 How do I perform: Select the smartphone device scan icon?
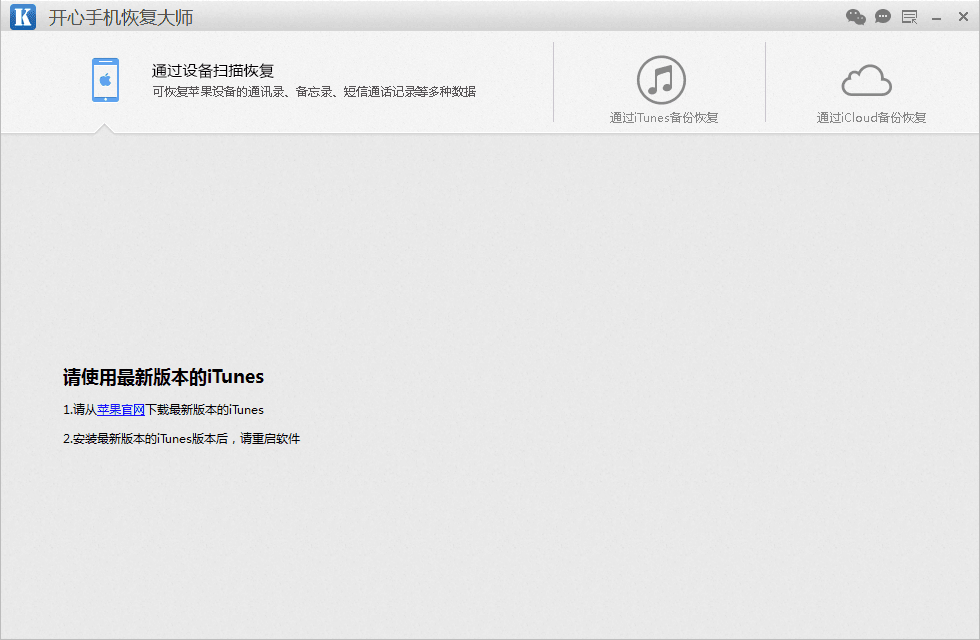104,79
